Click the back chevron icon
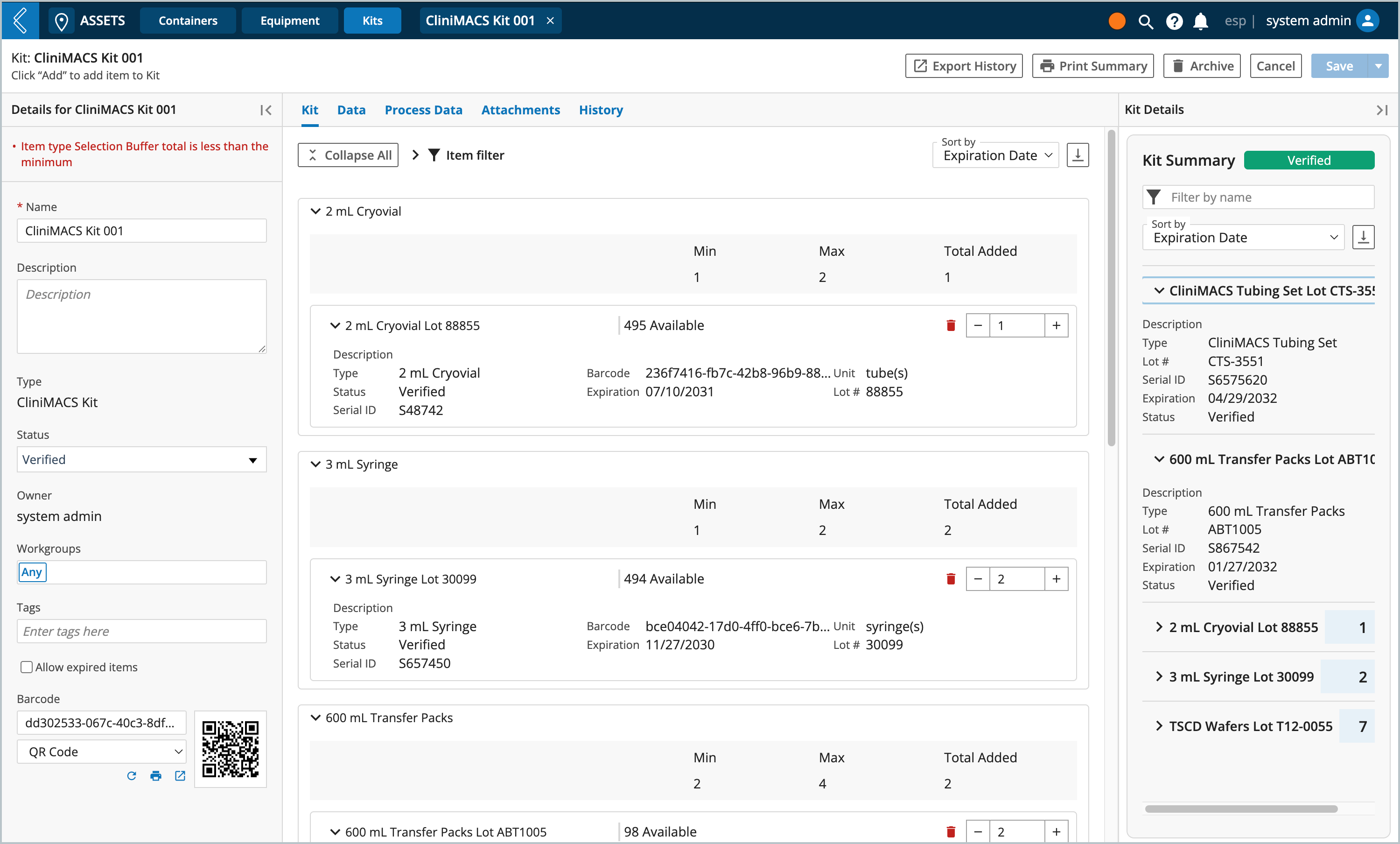 pos(20,21)
